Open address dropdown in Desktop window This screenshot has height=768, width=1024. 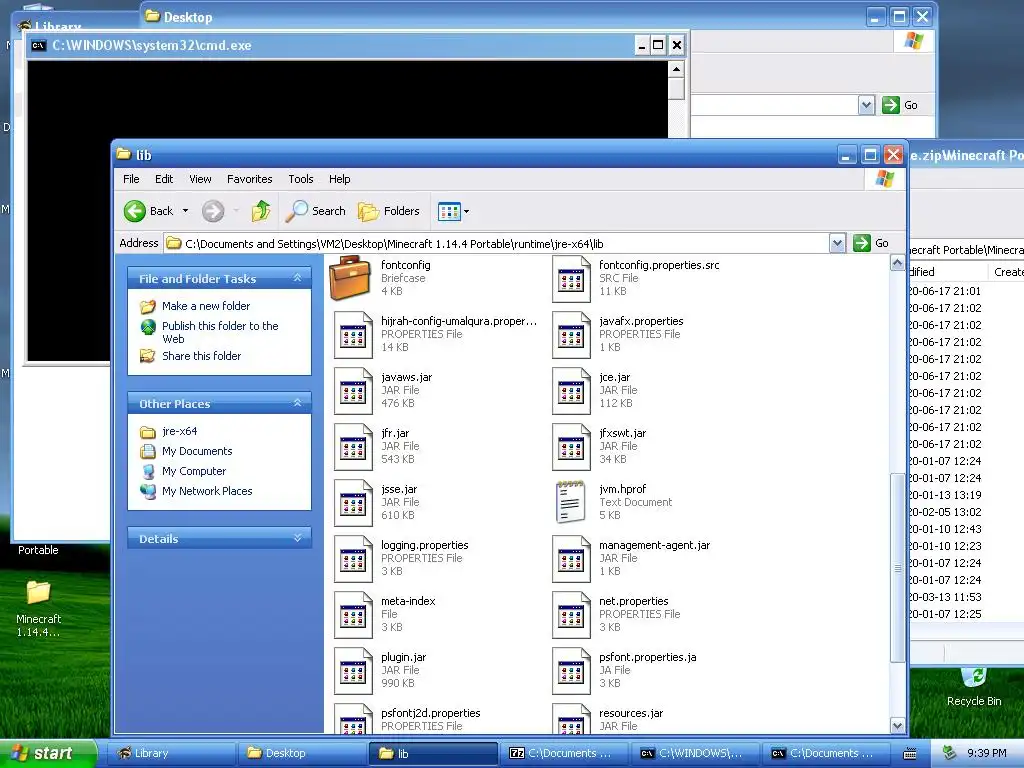pyautogui.click(x=867, y=105)
